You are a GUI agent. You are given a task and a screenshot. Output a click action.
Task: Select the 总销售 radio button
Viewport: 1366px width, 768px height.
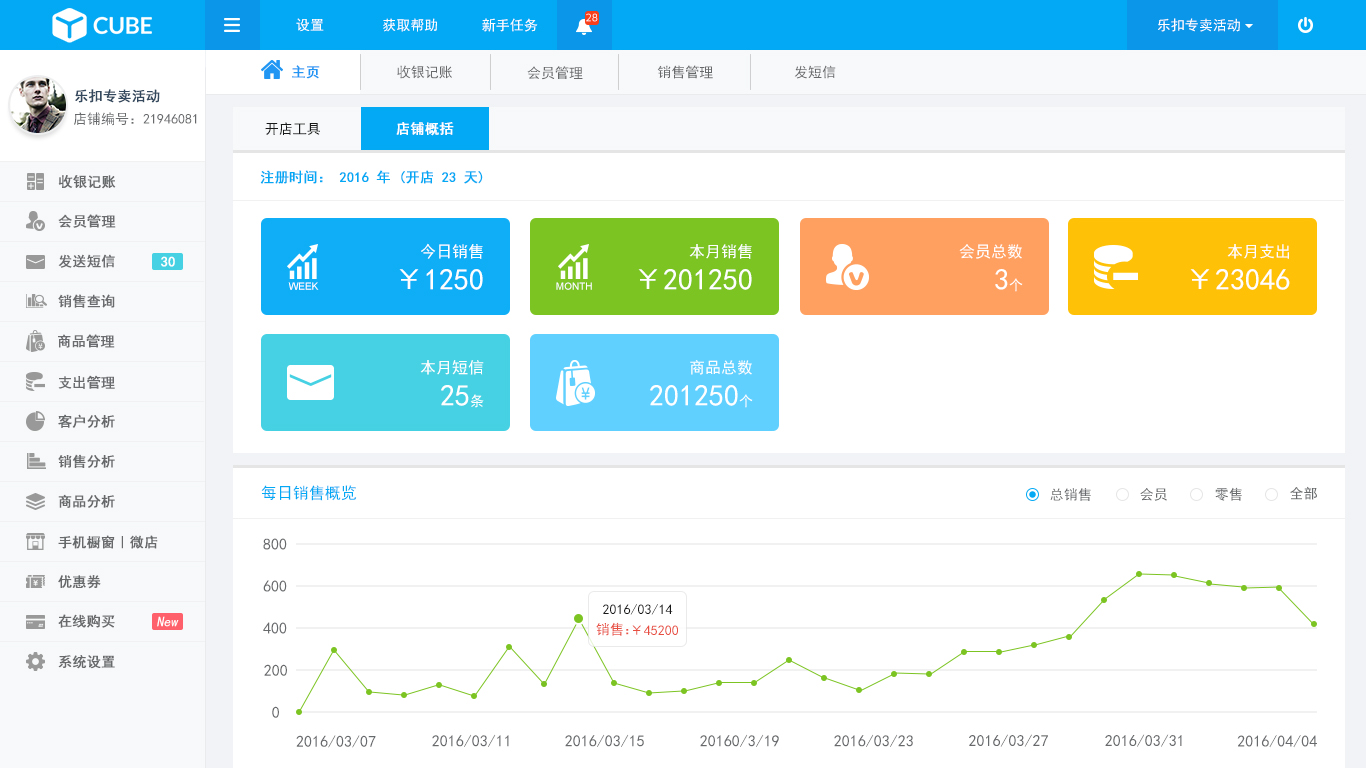point(1032,494)
